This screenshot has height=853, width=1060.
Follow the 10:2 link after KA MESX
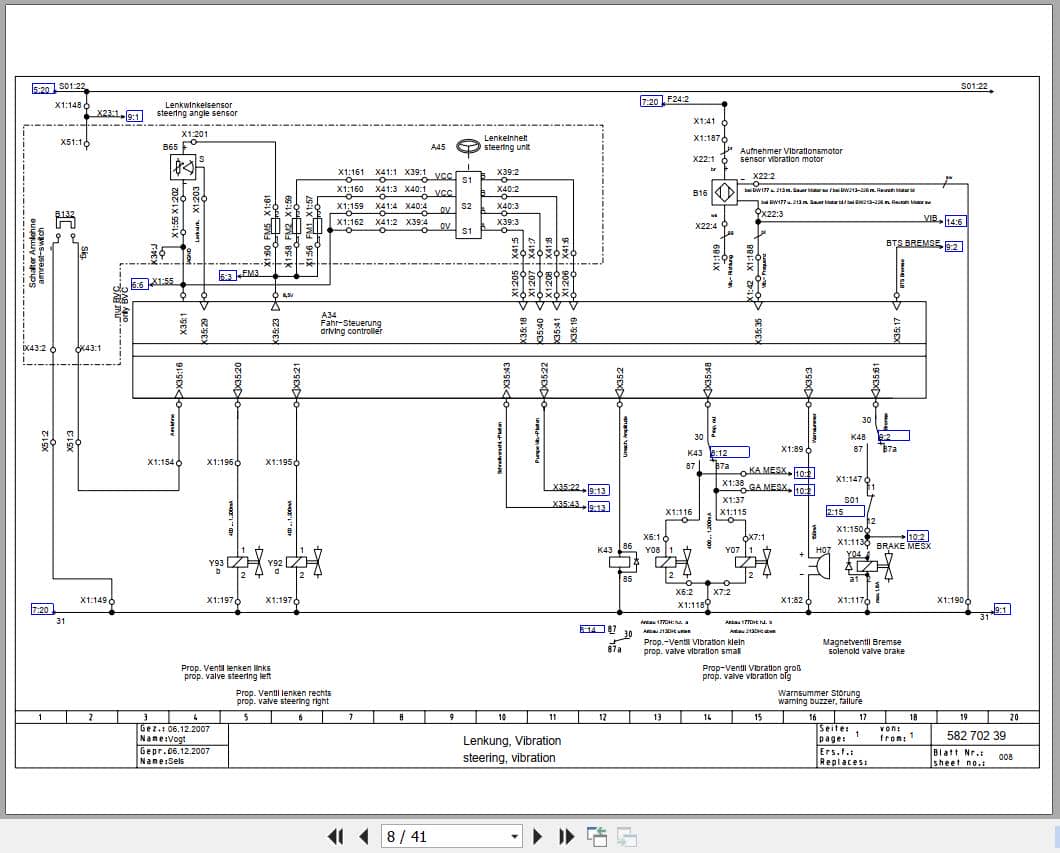803,473
